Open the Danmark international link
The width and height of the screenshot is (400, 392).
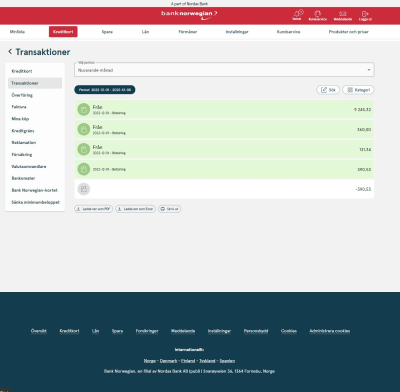168,361
